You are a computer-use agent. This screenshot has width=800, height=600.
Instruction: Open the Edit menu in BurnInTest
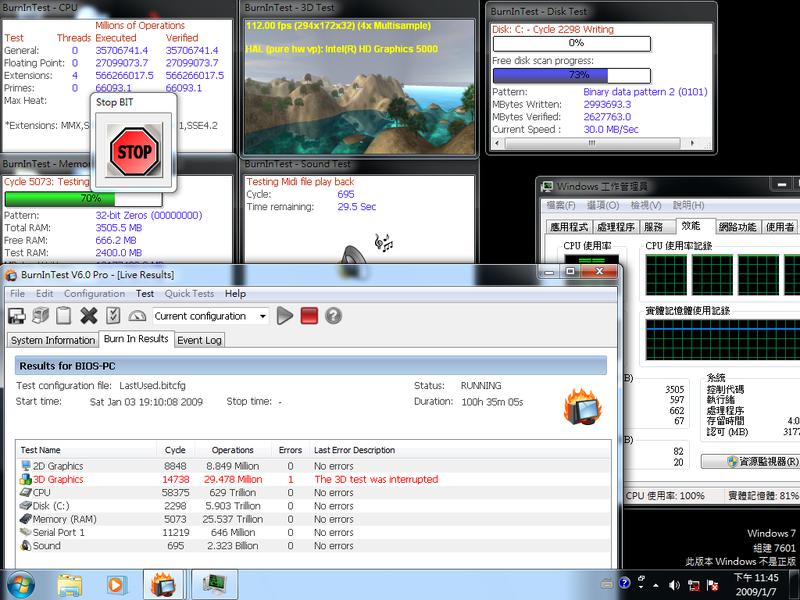(x=44, y=293)
